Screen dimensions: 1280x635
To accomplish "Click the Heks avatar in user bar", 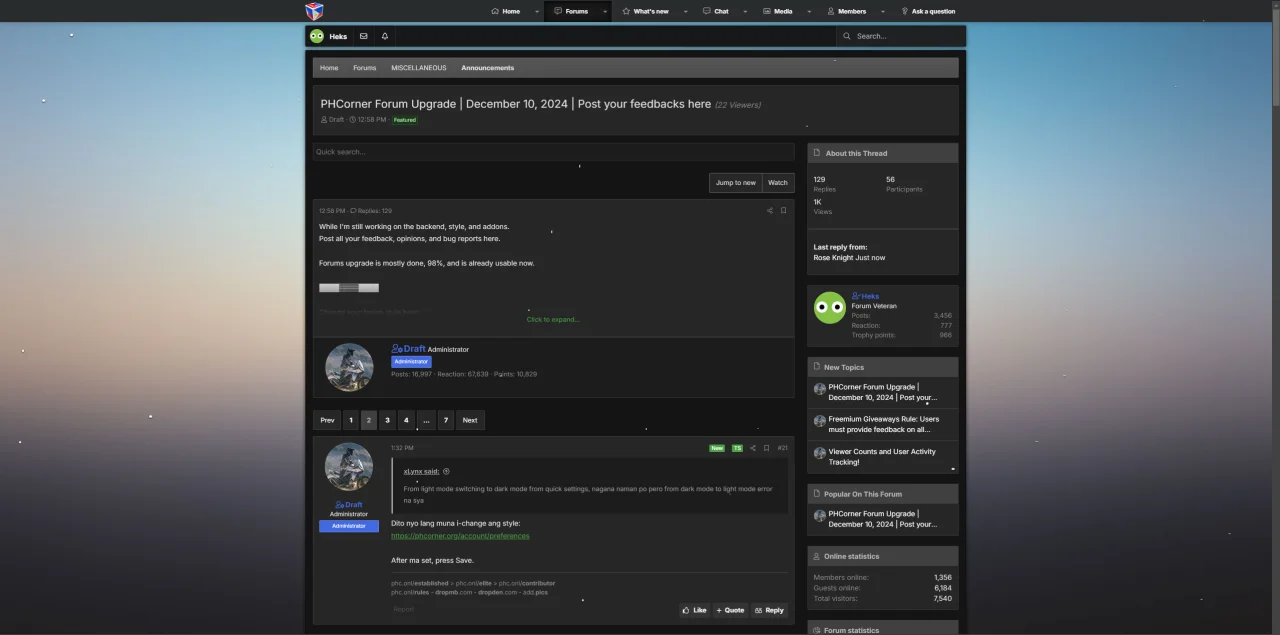I will click(317, 36).
